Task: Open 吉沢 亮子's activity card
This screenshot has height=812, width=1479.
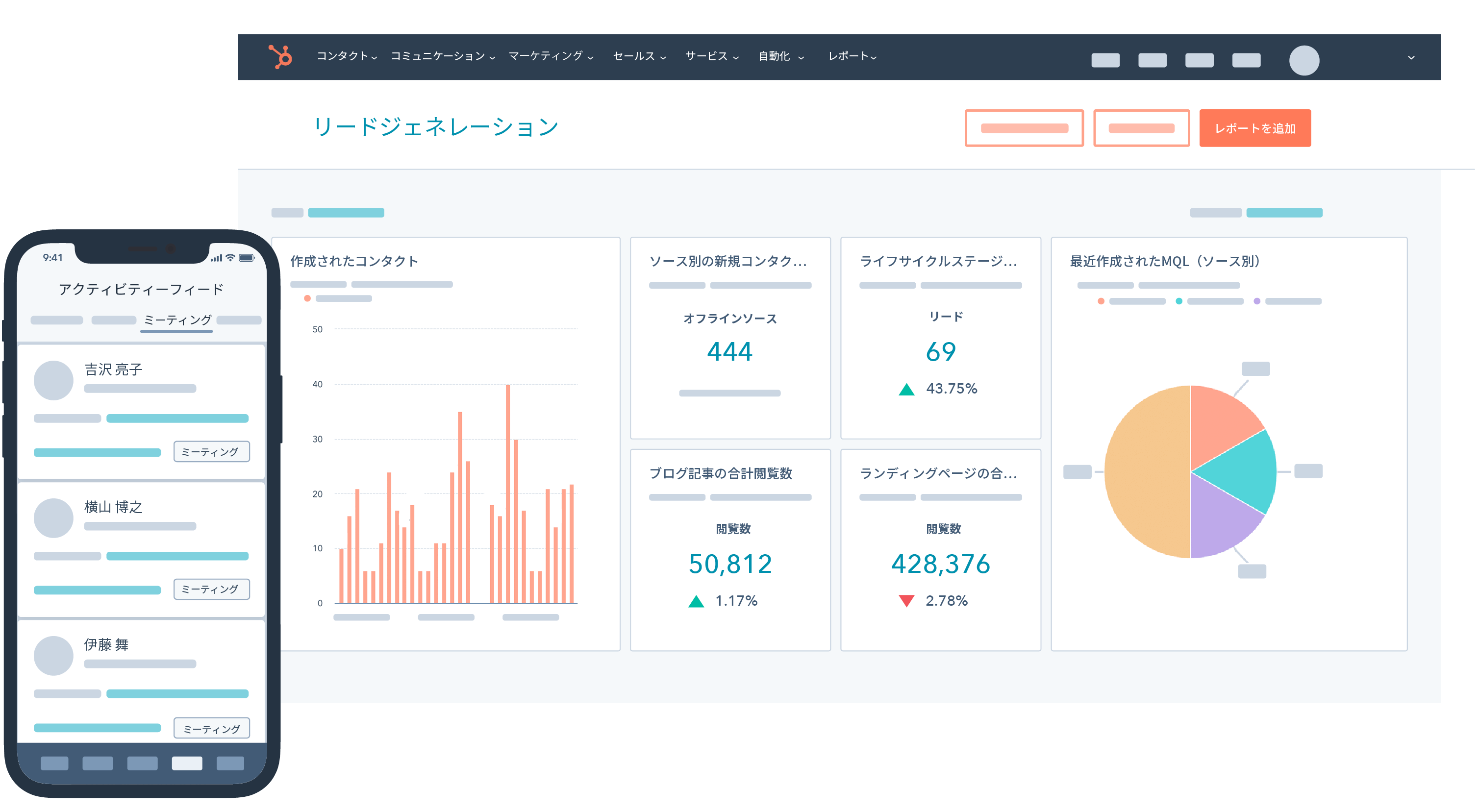Action: [141, 412]
